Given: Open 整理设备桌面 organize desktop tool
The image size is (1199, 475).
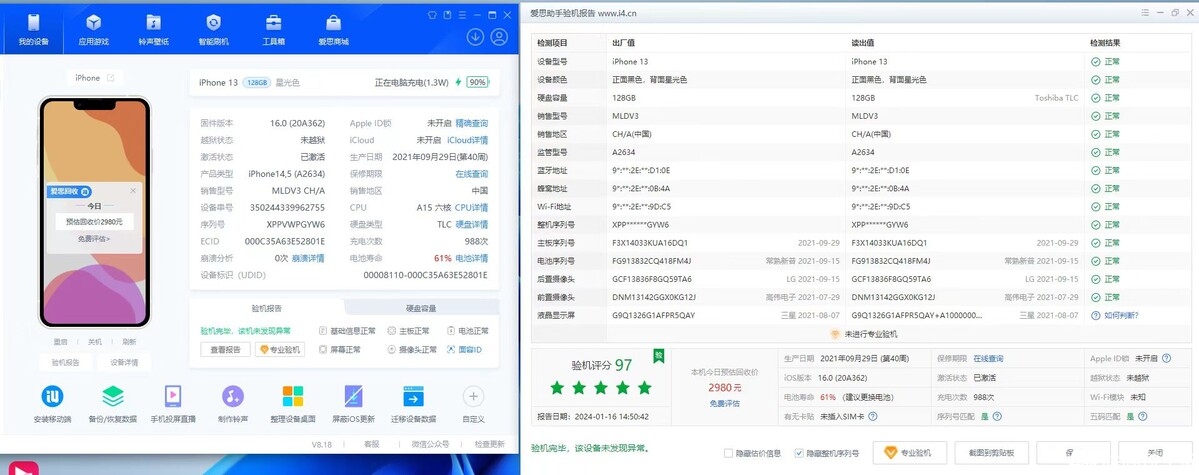Looking at the screenshot, I should pyautogui.click(x=293, y=405).
